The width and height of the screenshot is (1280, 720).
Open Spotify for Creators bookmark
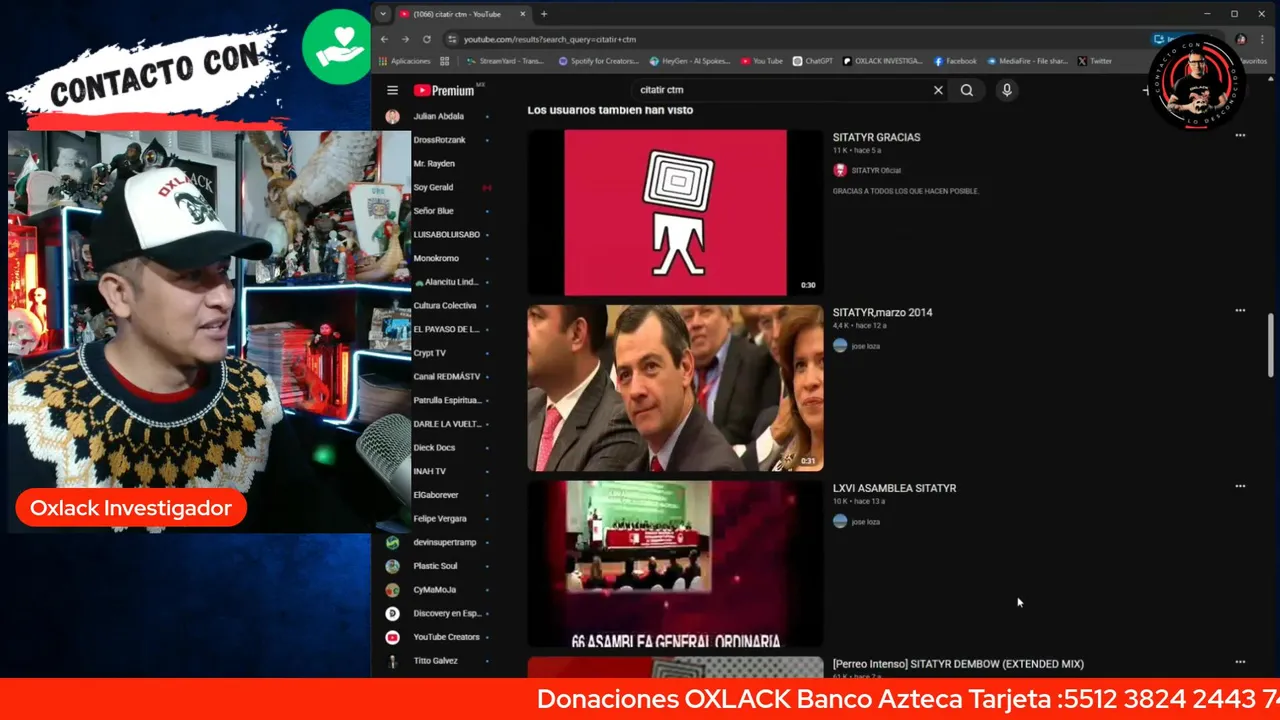point(598,61)
